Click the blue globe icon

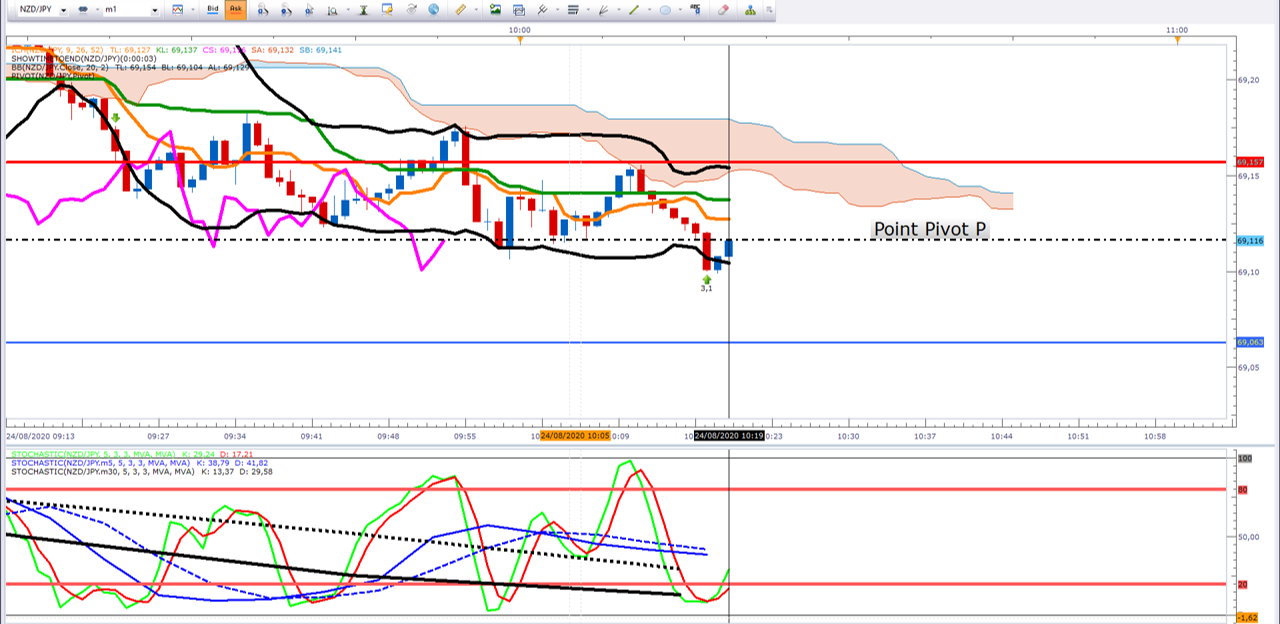coord(433,9)
